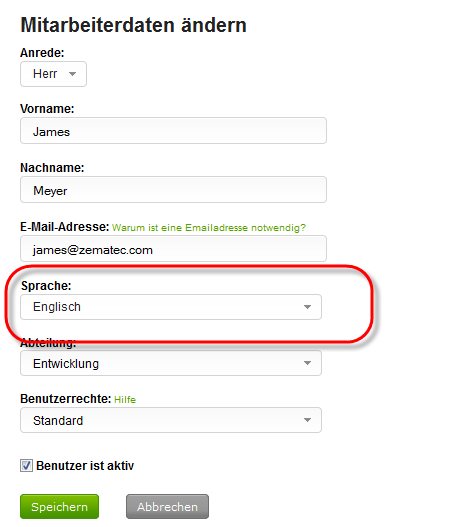Image resolution: width=454 pixels, height=527 pixels.
Task: Uncheck the 'Benutzer ist aktiv' checkbox
Action: [26, 466]
